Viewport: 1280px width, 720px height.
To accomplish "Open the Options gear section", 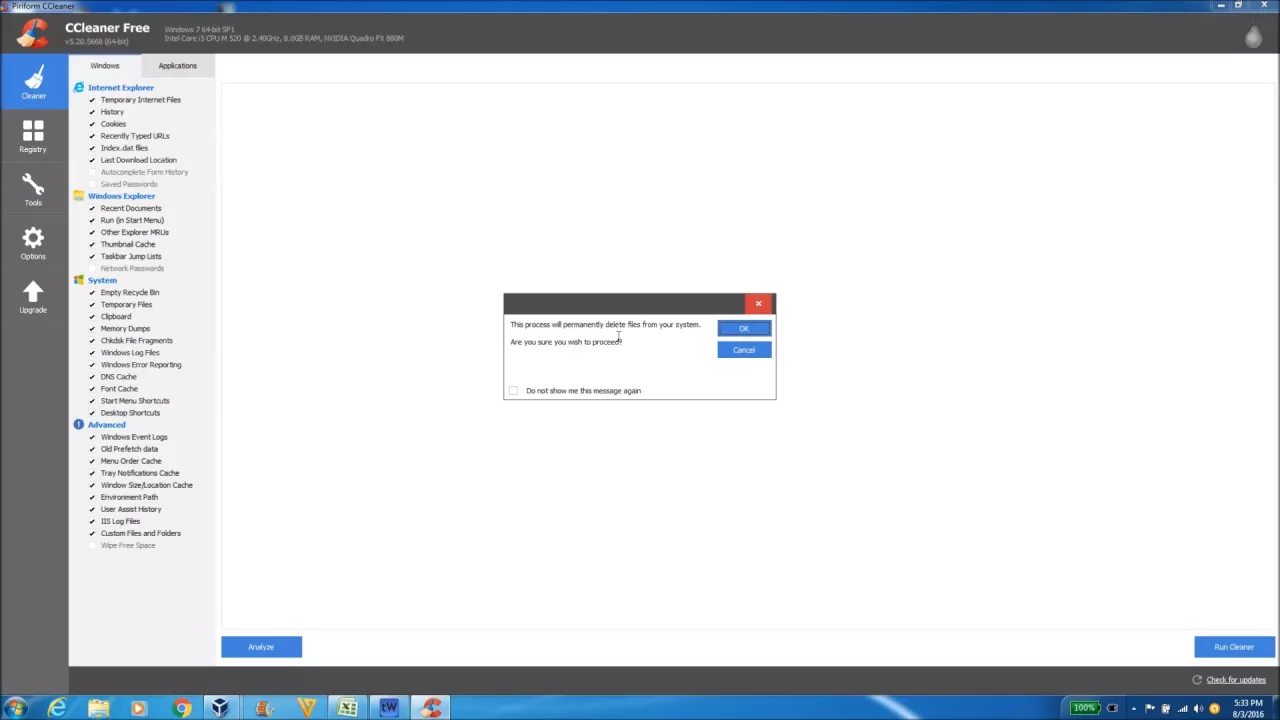I will [33, 244].
